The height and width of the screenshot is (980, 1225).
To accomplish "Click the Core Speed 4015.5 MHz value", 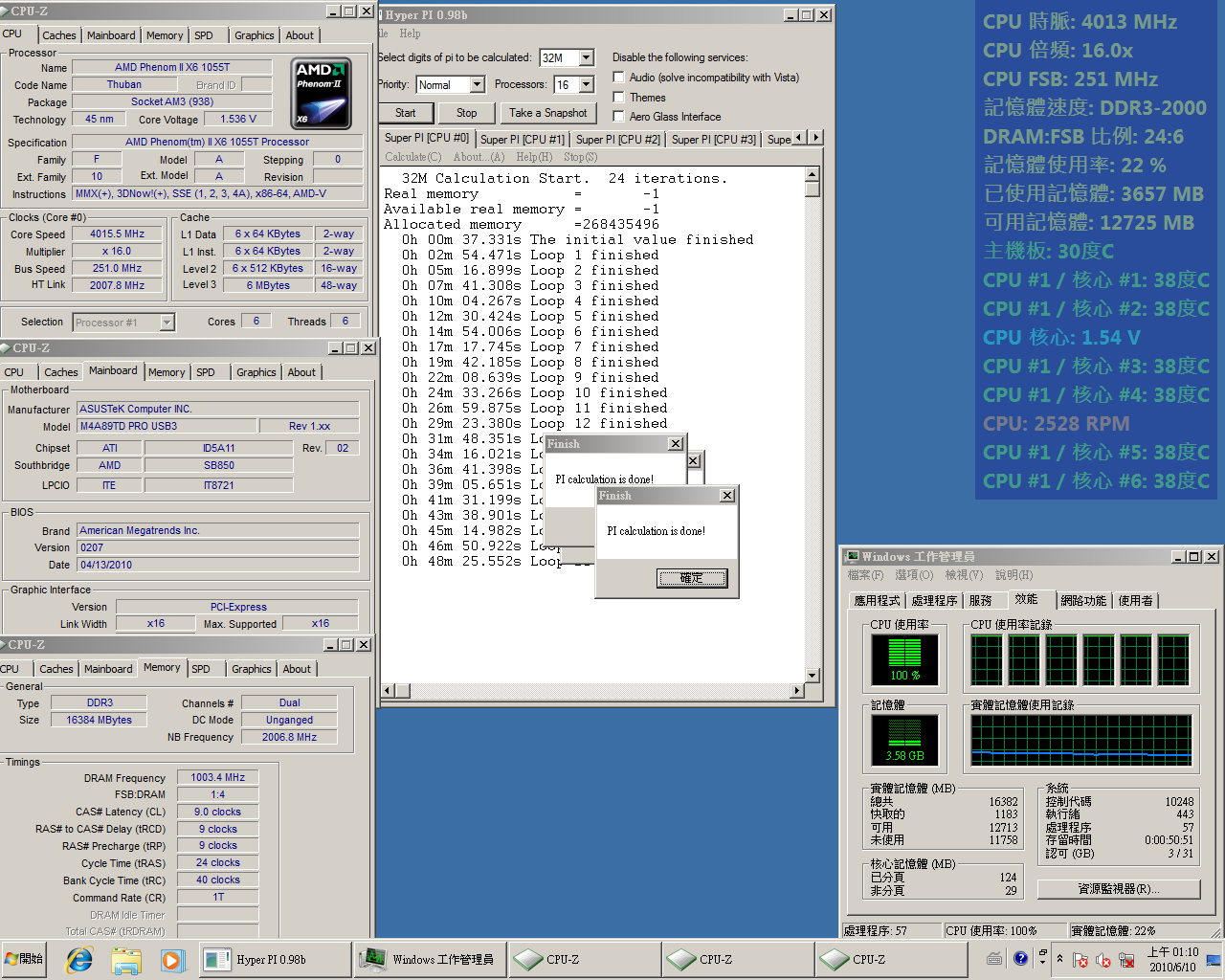I will (117, 234).
